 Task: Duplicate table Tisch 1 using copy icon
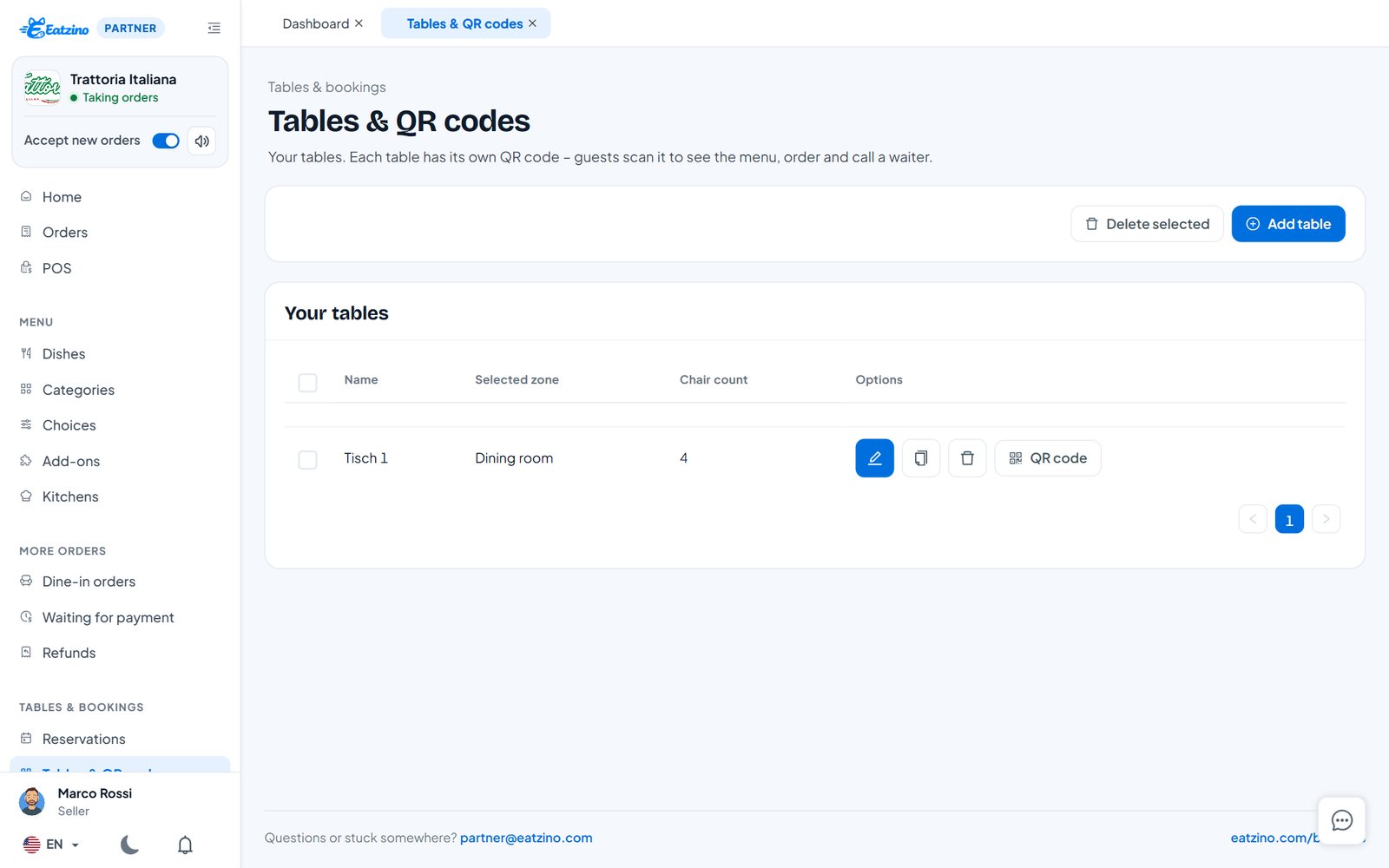point(921,458)
